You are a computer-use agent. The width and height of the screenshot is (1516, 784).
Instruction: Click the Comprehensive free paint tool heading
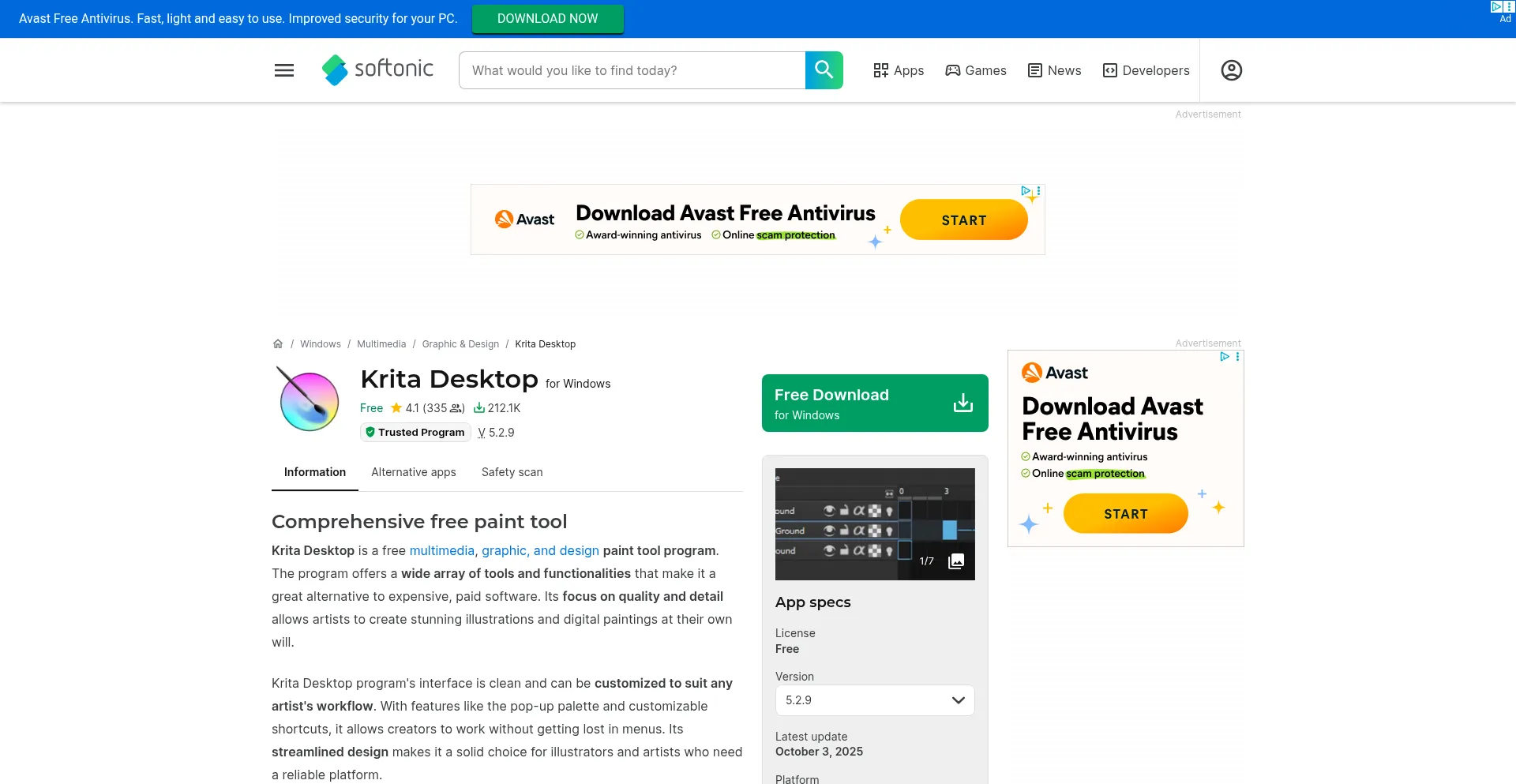(419, 521)
